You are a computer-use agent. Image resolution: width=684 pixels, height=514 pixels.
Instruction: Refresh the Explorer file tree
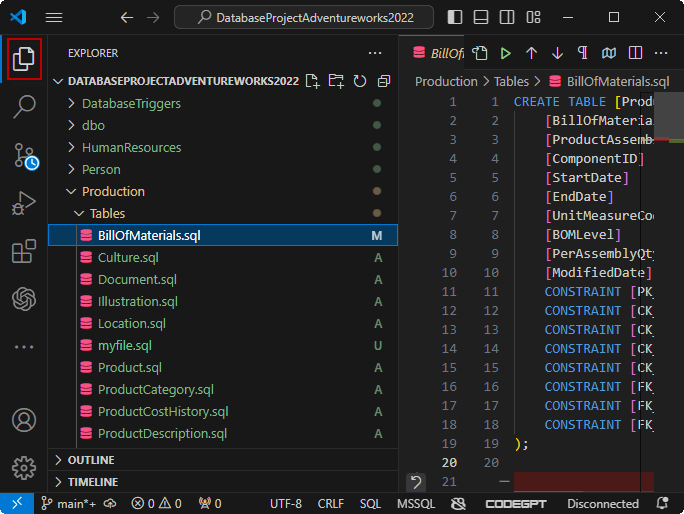click(360, 81)
